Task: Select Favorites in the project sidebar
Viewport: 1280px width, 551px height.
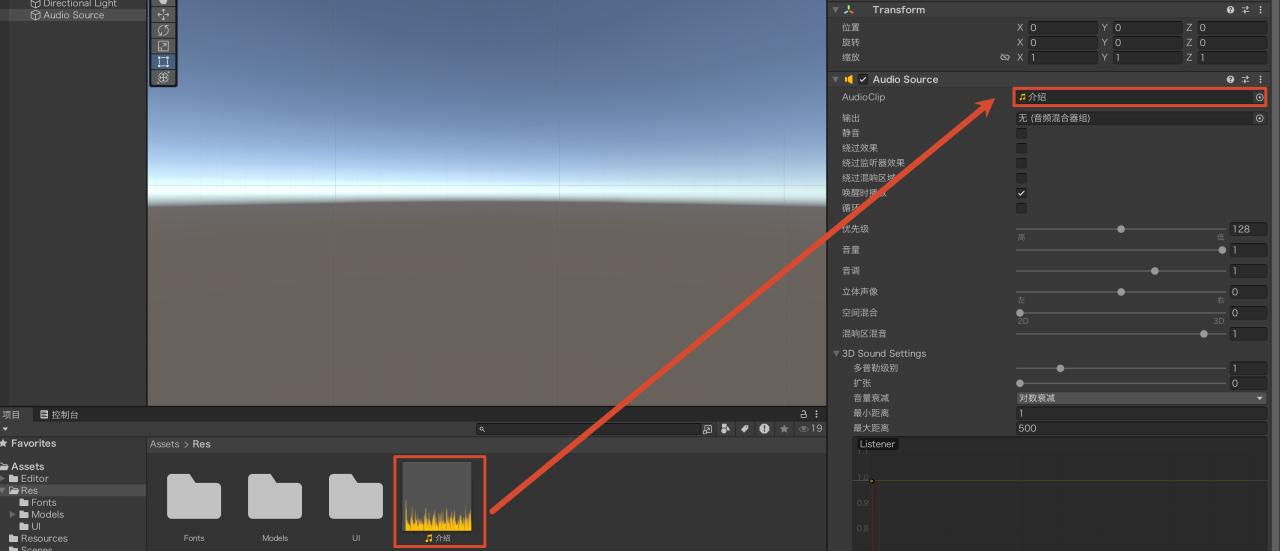Action: tap(33, 443)
